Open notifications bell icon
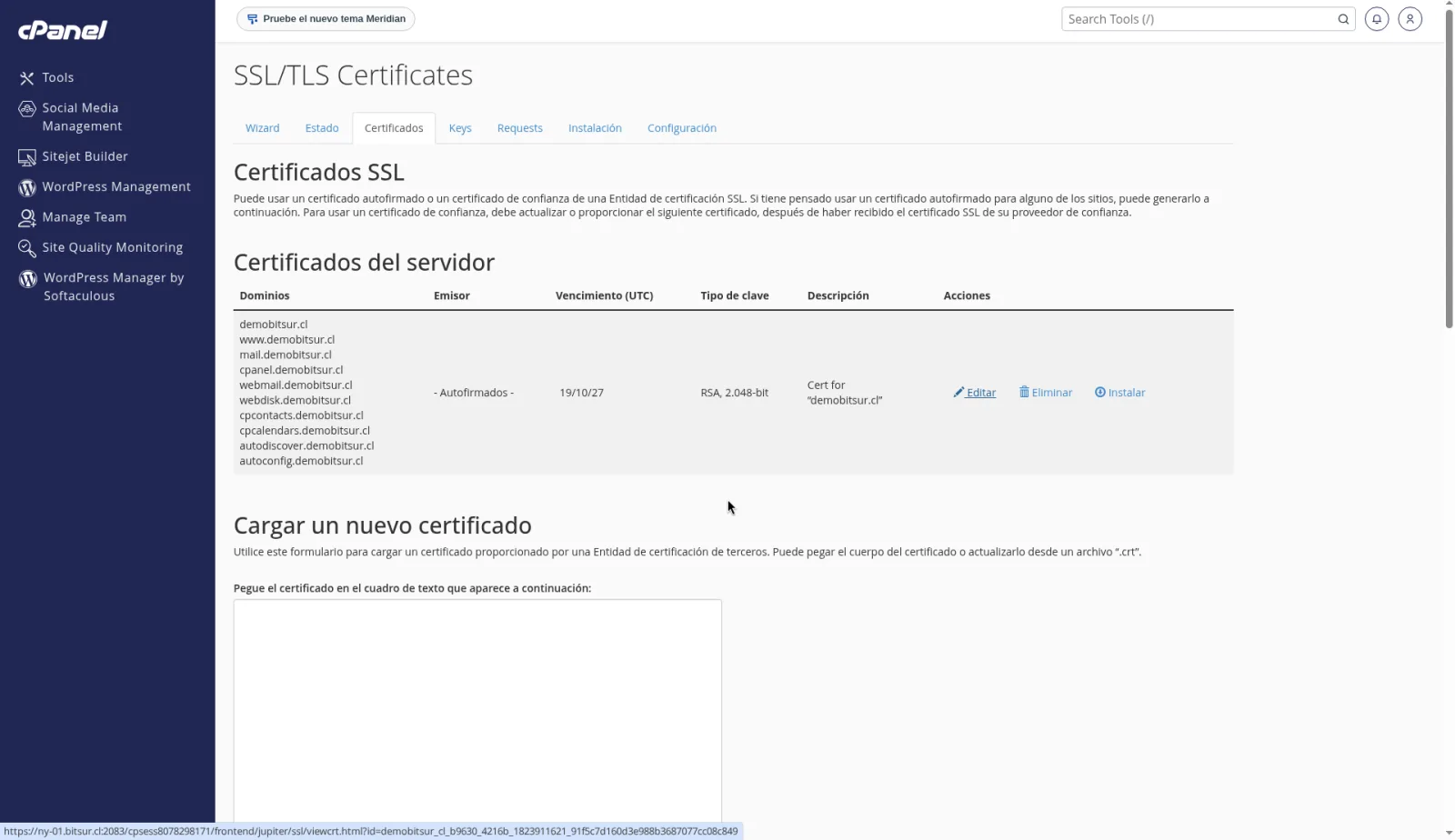 [1377, 19]
